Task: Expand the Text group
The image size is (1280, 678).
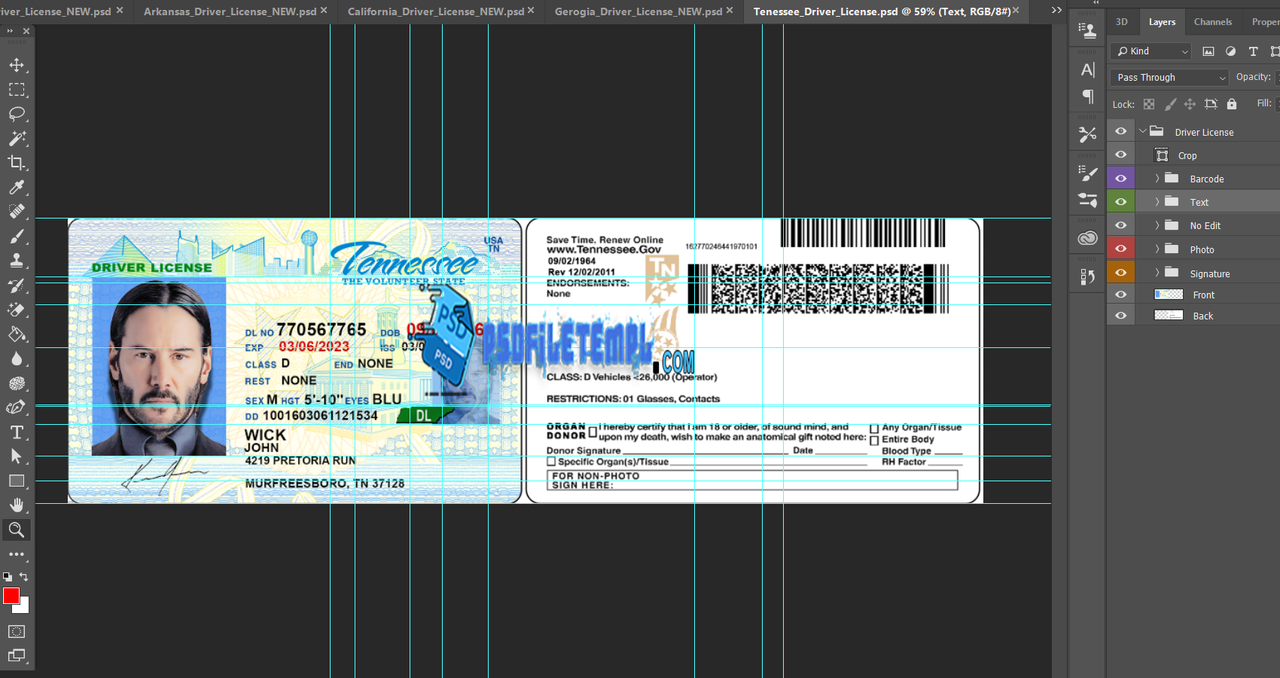Action: coord(1157,202)
